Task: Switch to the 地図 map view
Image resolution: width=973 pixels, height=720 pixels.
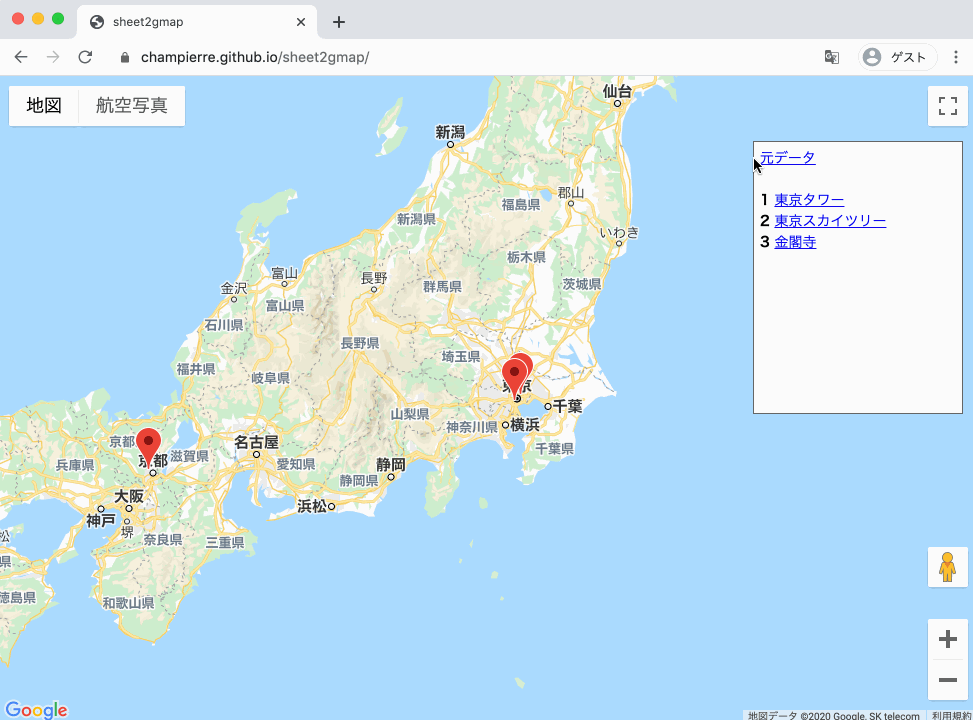Action: 44,106
